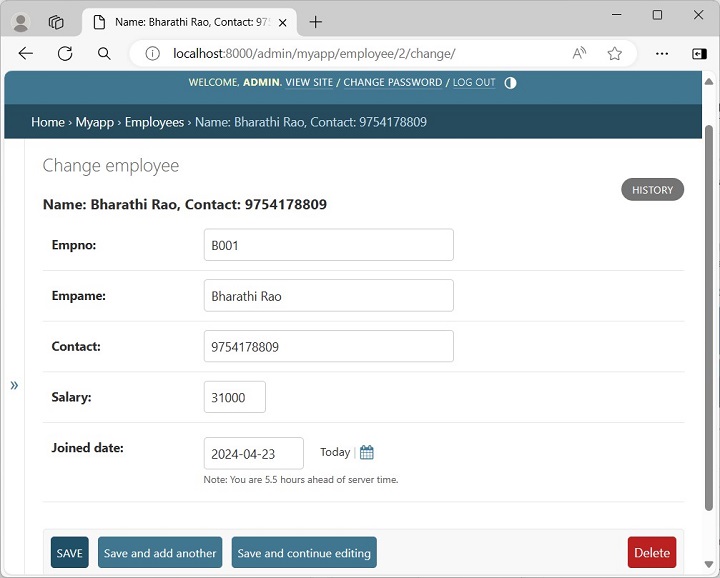Click the scrollbar up arrow
This screenshot has width=720, height=578.
pos(709,82)
